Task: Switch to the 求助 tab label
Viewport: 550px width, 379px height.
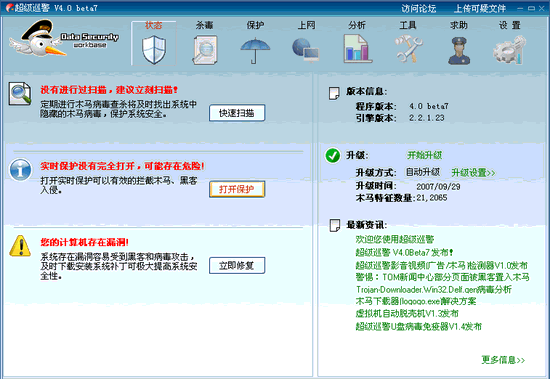Action: (x=459, y=25)
